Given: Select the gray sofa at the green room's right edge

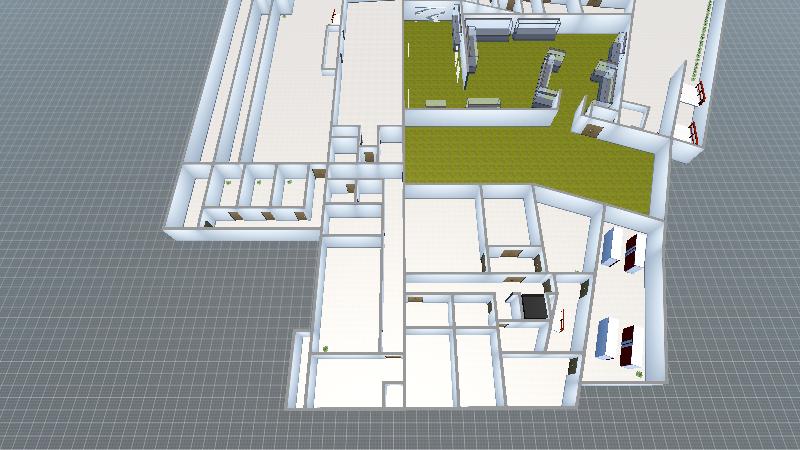Looking at the screenshot, I should click(607, 81).
